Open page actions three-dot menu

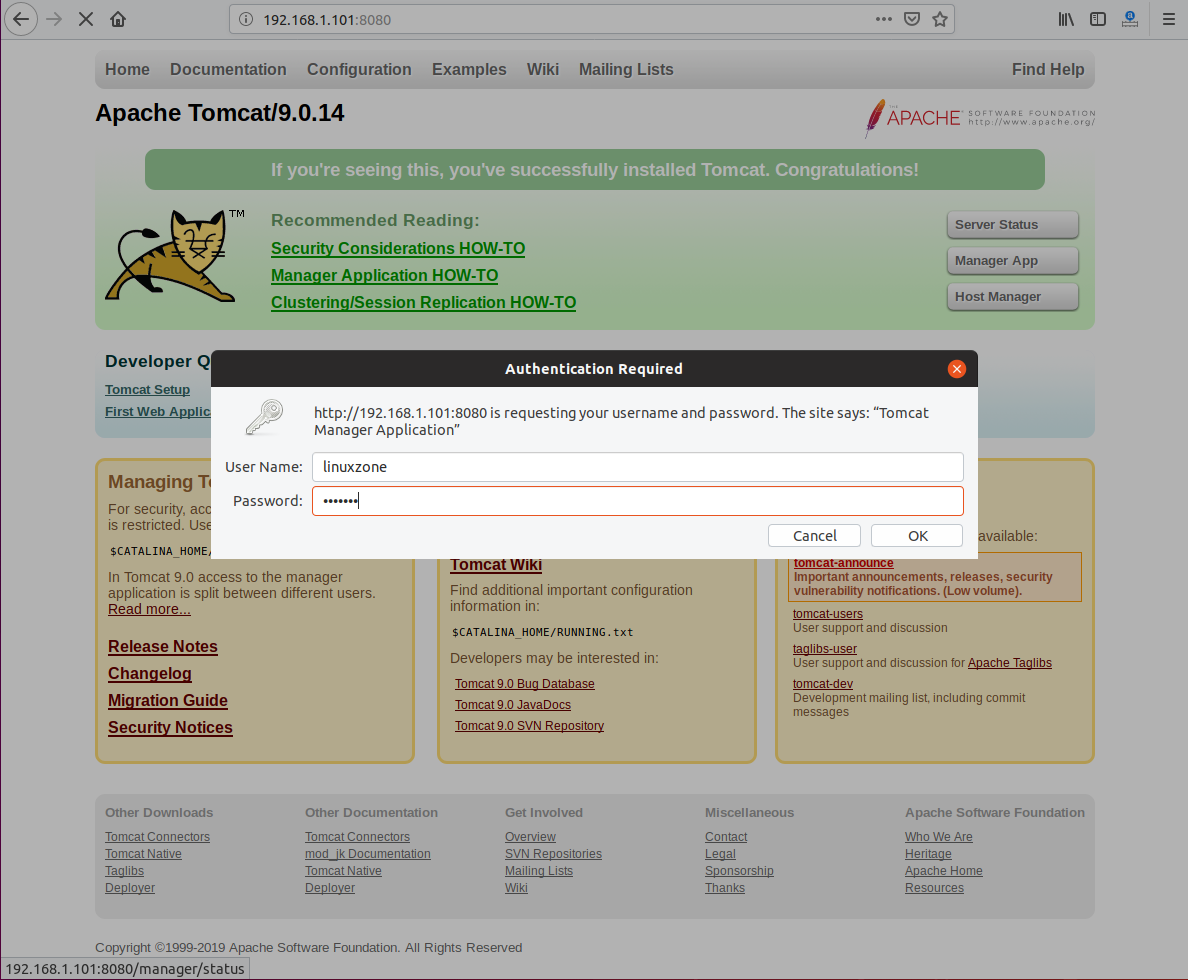click(x=884, y=19)
